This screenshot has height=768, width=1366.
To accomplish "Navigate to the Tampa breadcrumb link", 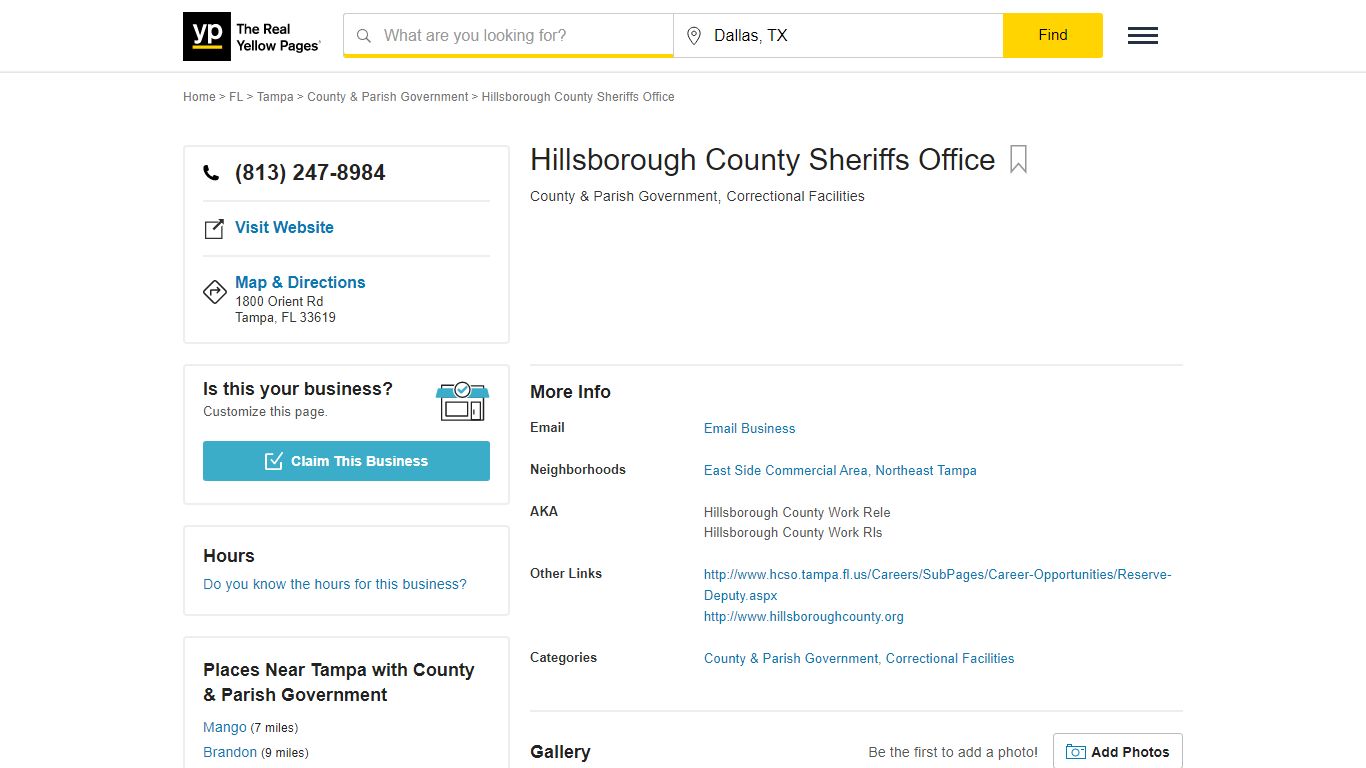I will 275,96.
